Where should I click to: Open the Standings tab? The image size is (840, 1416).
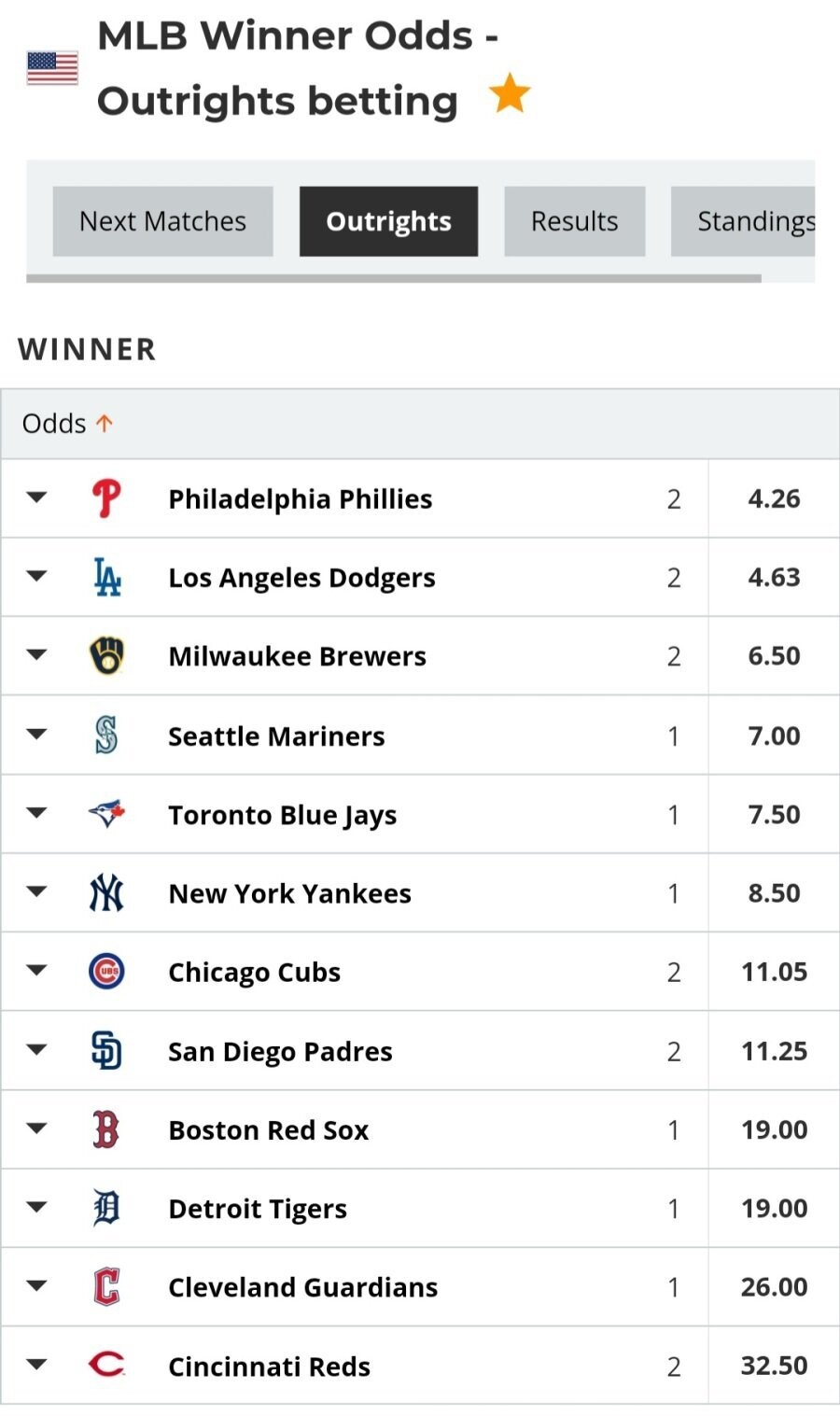pyautogui.click(x=749, y=221)
